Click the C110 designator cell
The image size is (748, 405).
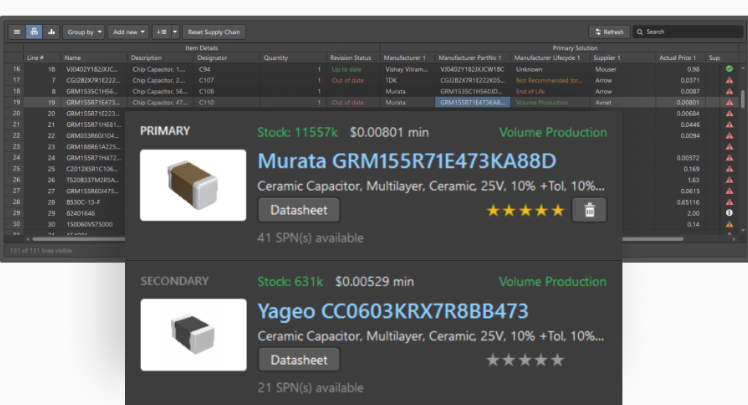click(x=207, y=102)
